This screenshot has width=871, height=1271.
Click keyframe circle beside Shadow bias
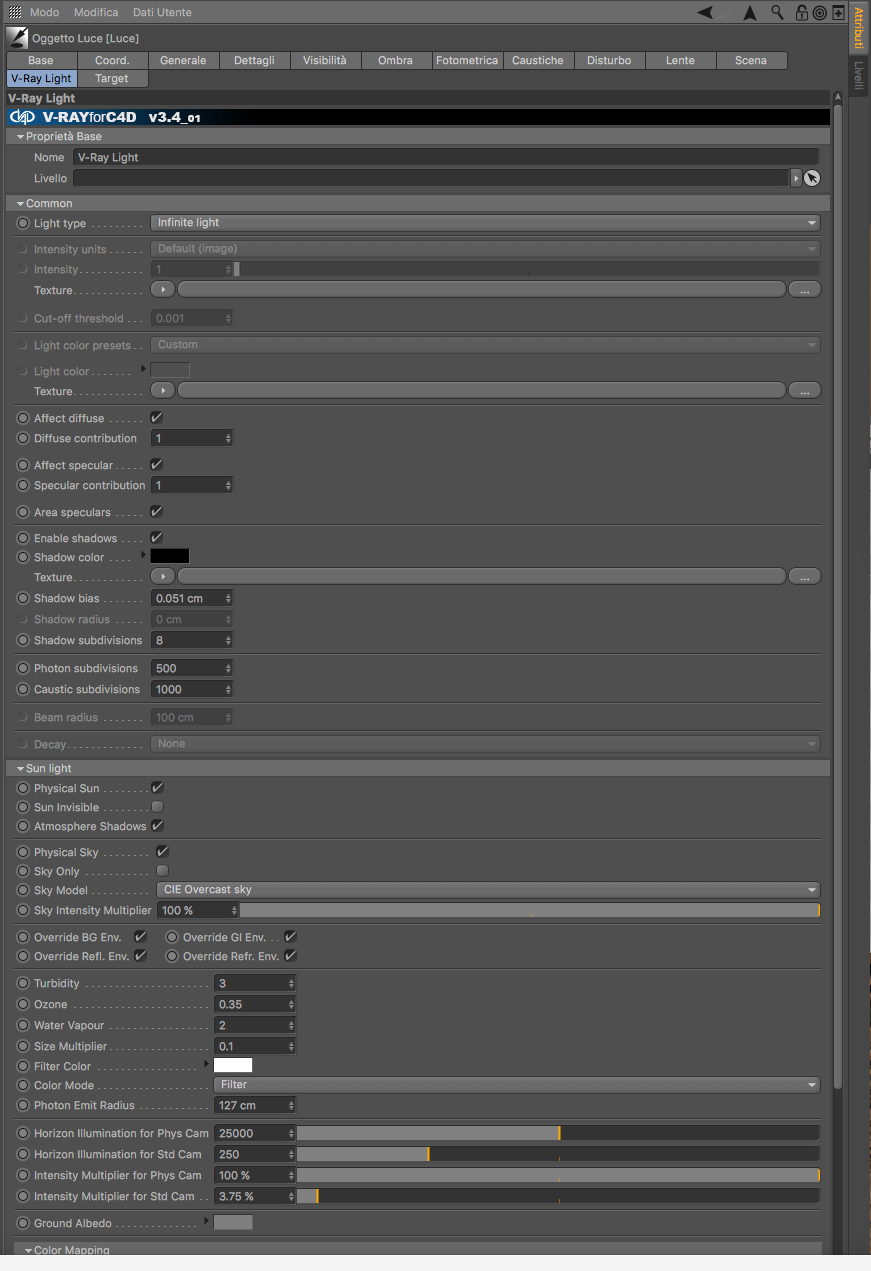pyautogui.click(x=24, y=598)
